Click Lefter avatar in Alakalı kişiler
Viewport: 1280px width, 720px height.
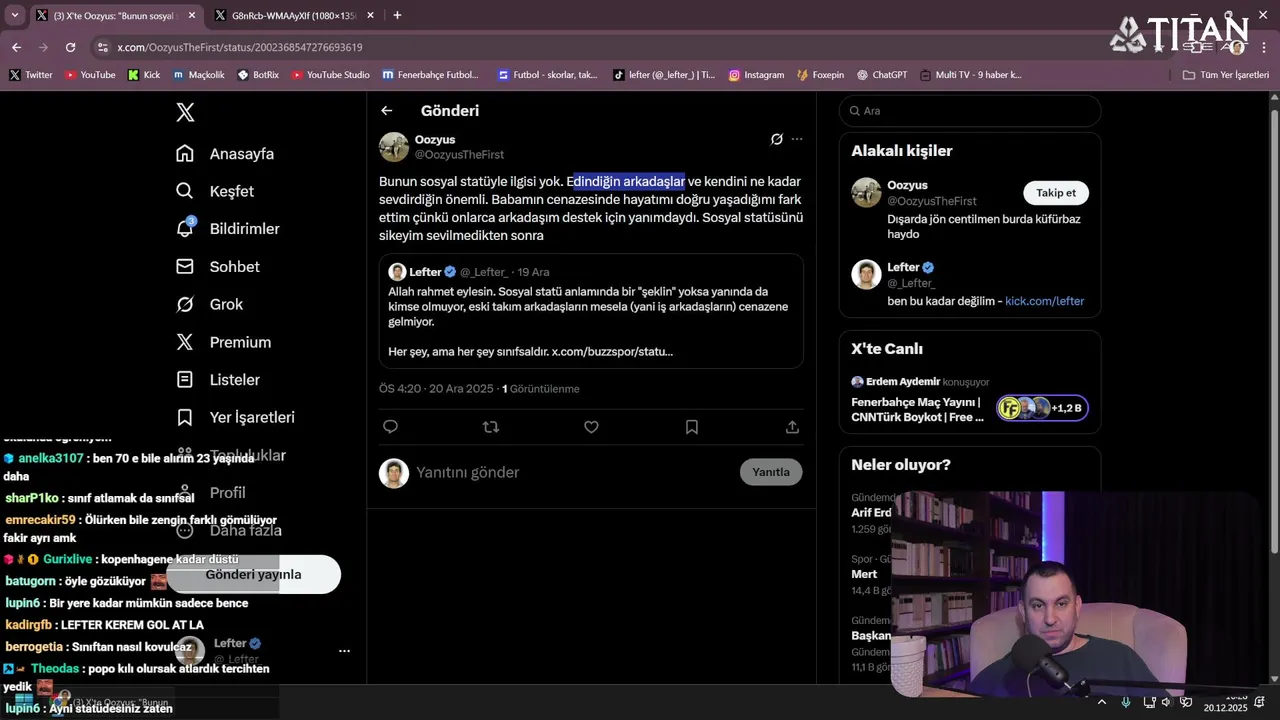[x=866, y=274]
